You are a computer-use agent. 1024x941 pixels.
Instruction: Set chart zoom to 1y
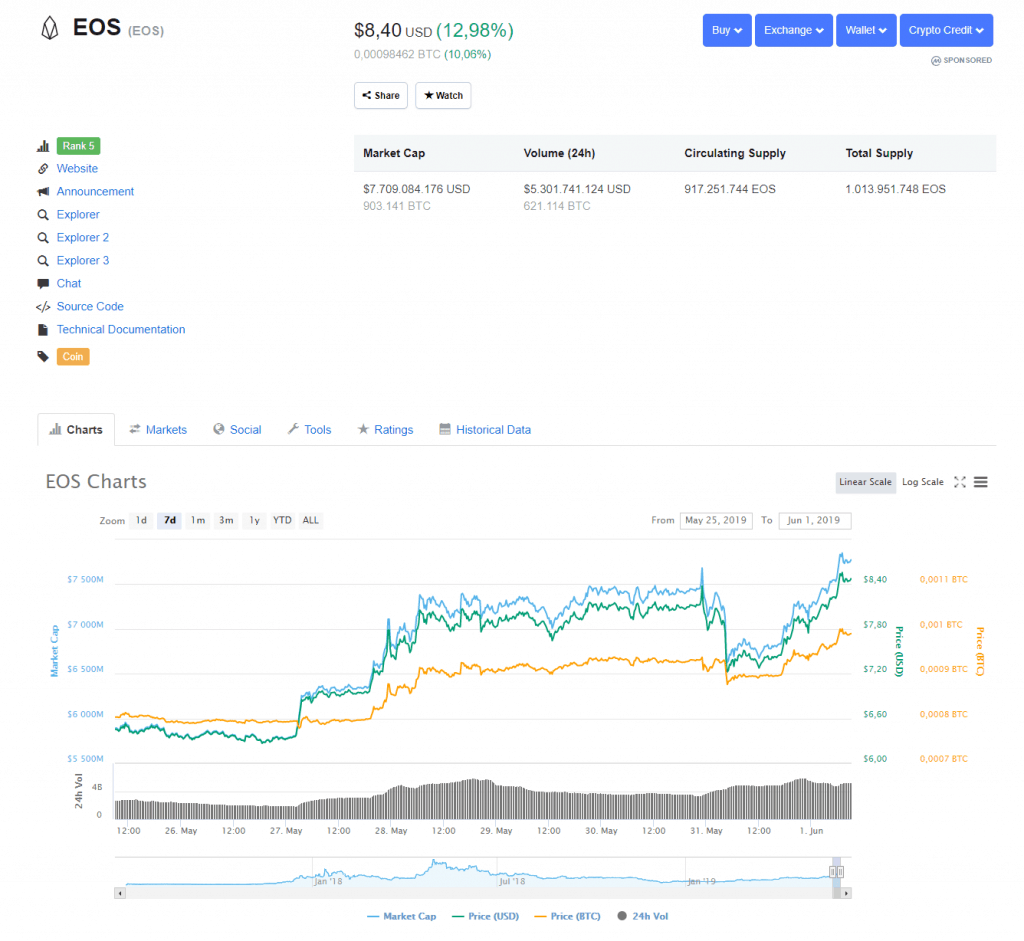click(x=254, y=520)
